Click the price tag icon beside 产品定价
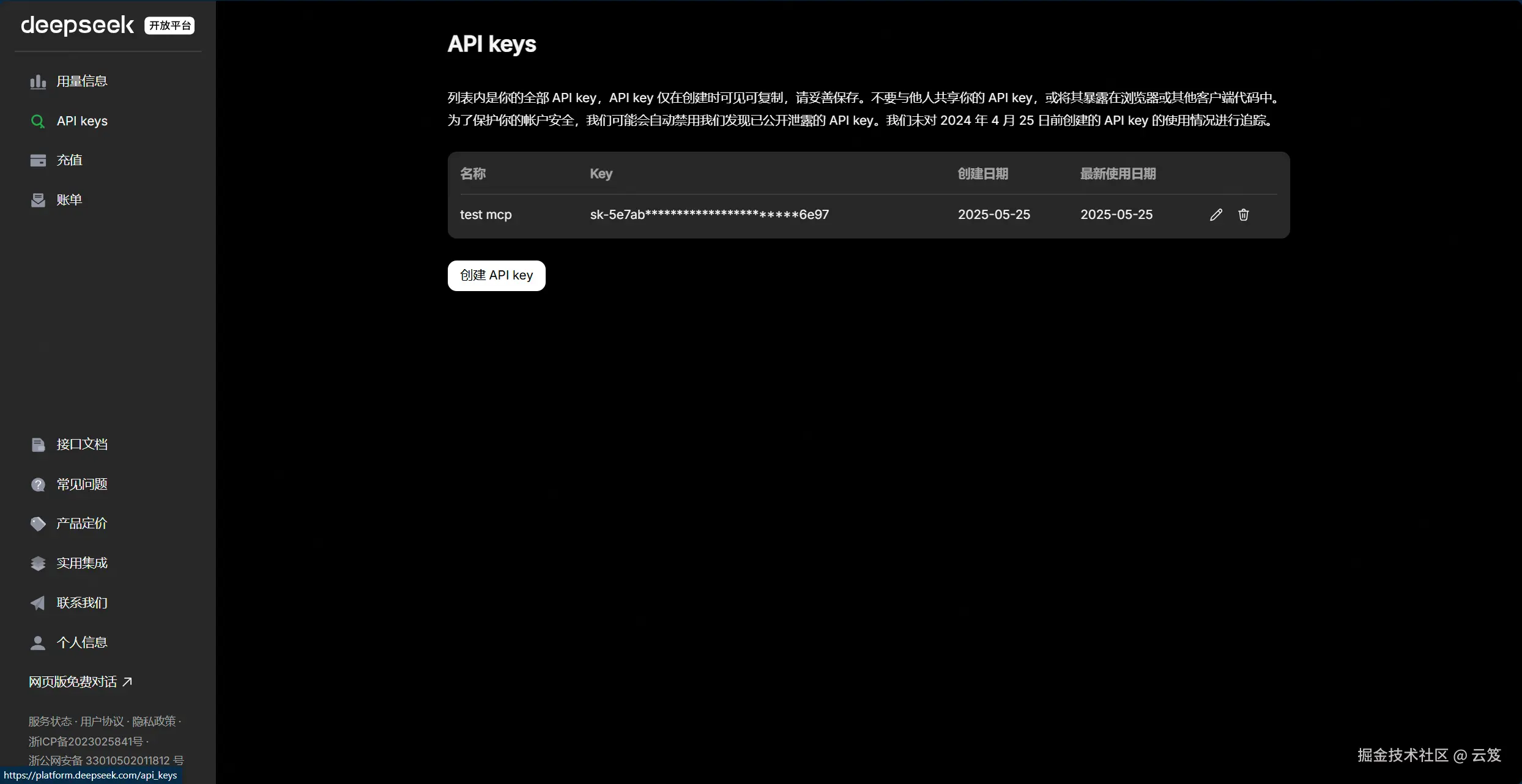 (38, 523)
